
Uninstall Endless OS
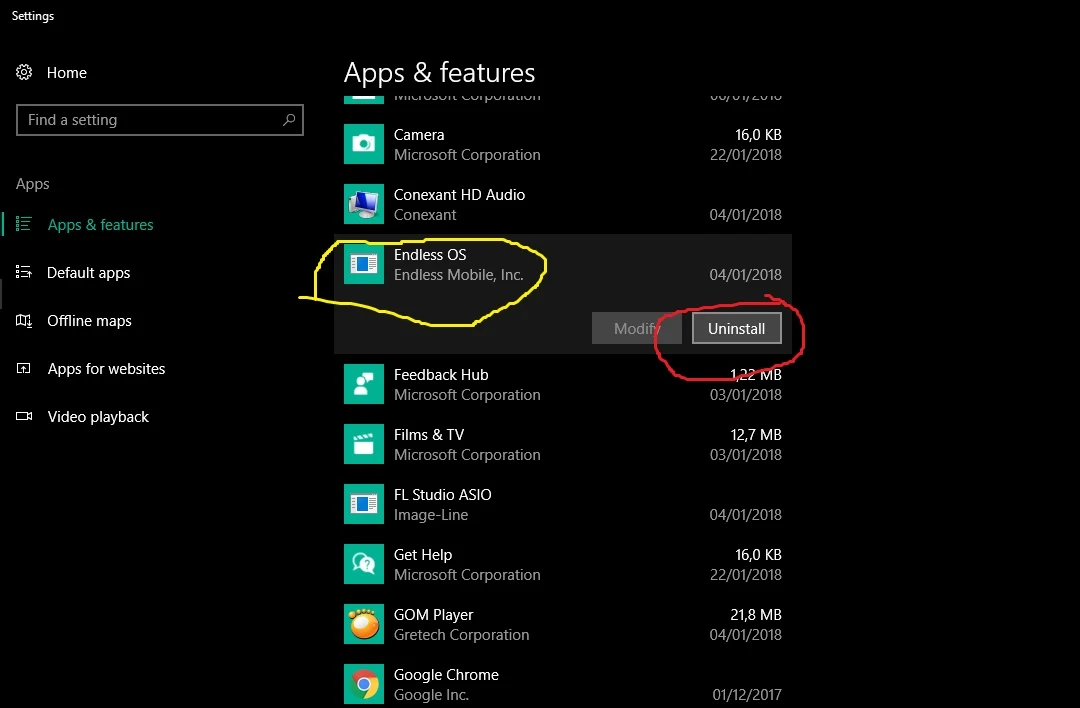(737, 329)
